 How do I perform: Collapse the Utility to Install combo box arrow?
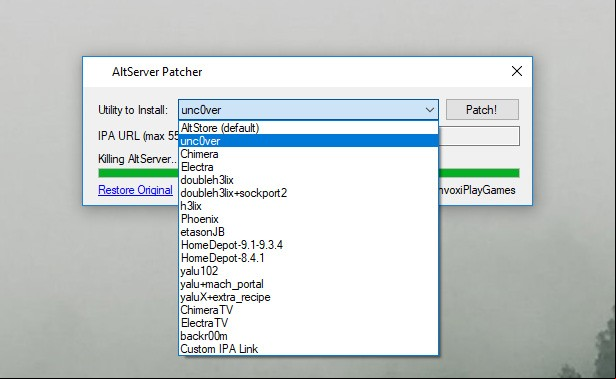430,110
